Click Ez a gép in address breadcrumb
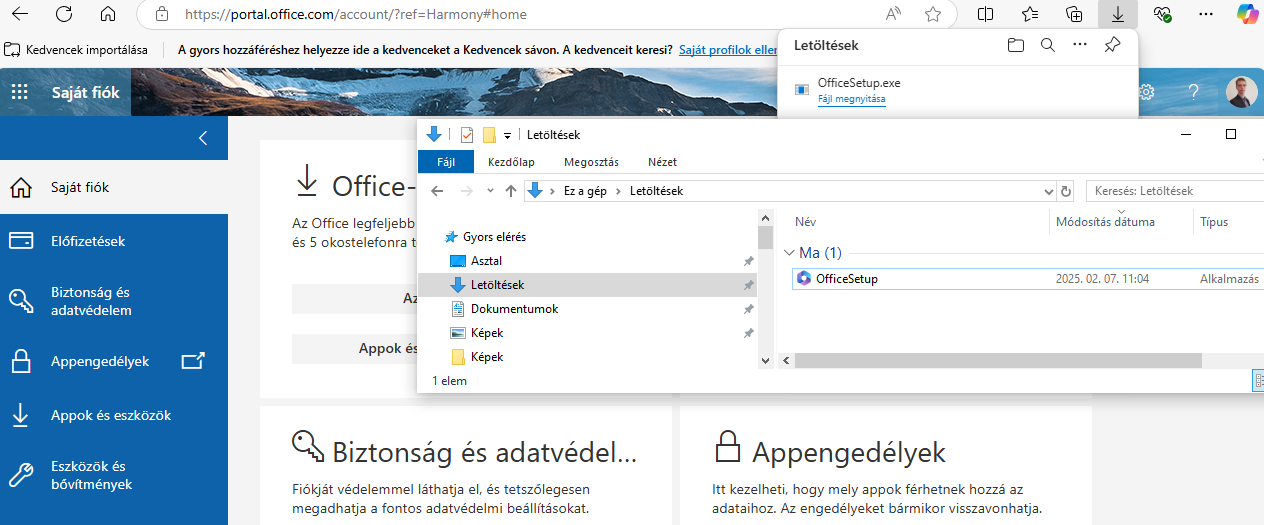 click(585, 191)
